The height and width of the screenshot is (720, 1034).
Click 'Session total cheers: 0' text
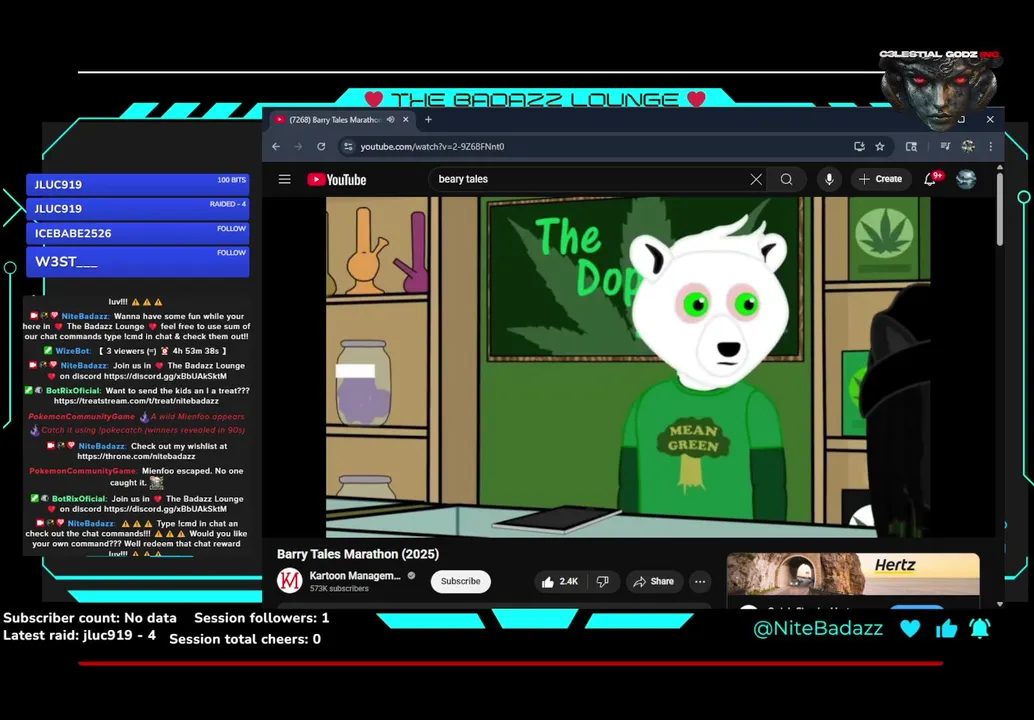[245, 639]
